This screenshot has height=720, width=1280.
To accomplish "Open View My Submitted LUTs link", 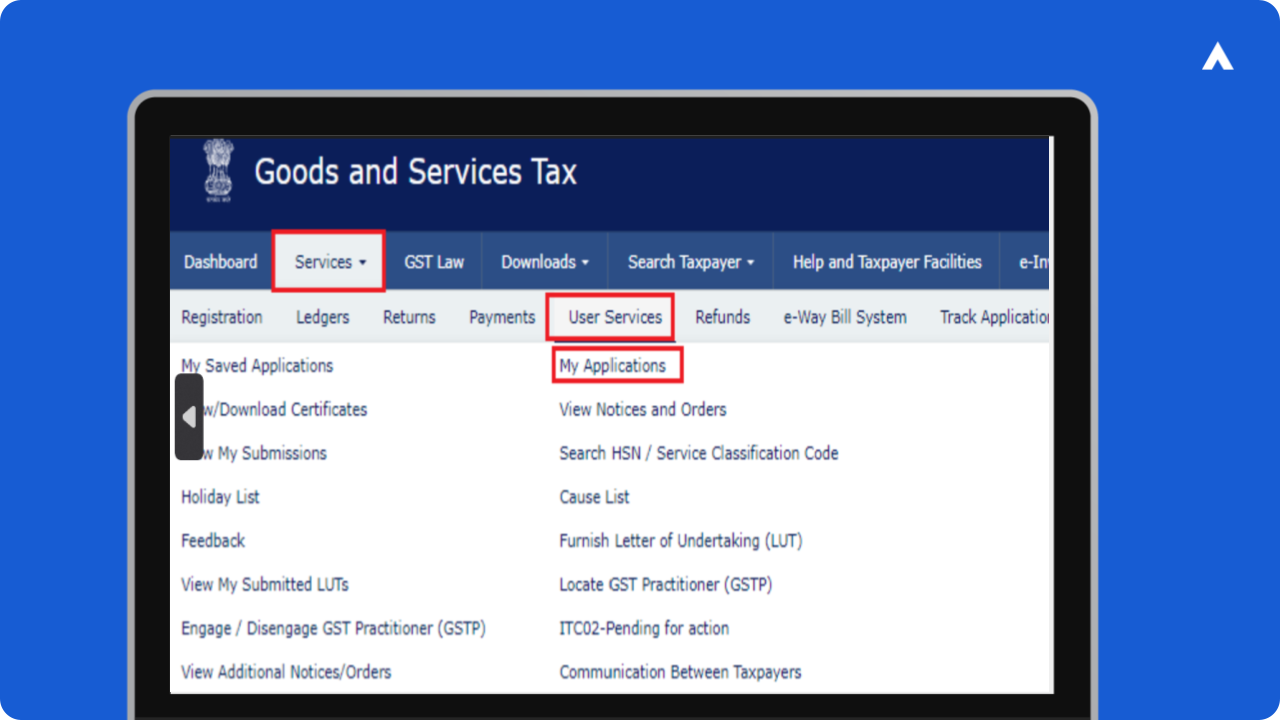I will pyautogui.click(x=265, y=585).
